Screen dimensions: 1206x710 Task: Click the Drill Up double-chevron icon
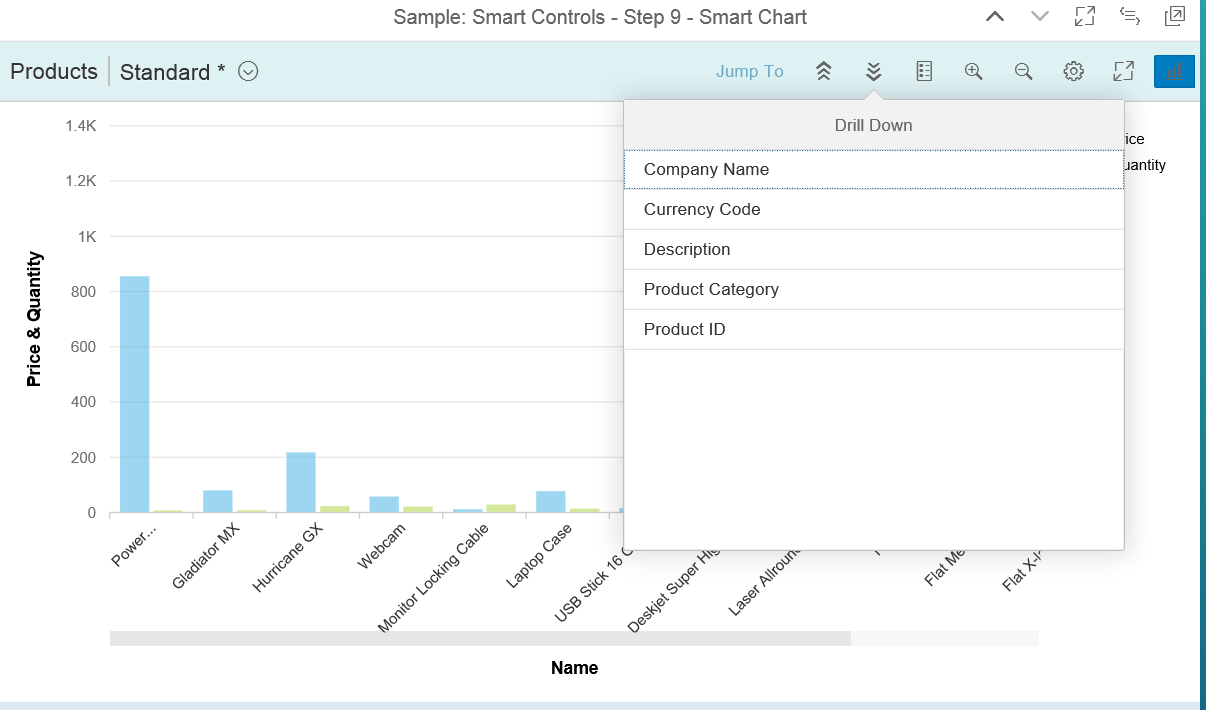point(824,71)
